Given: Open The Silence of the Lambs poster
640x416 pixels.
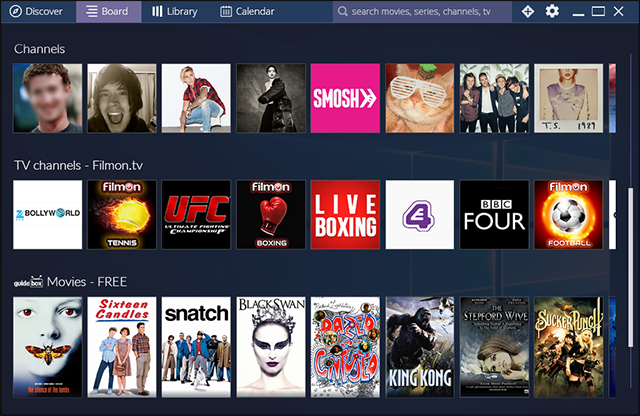Looking at the screenshot, I should 47,347.
